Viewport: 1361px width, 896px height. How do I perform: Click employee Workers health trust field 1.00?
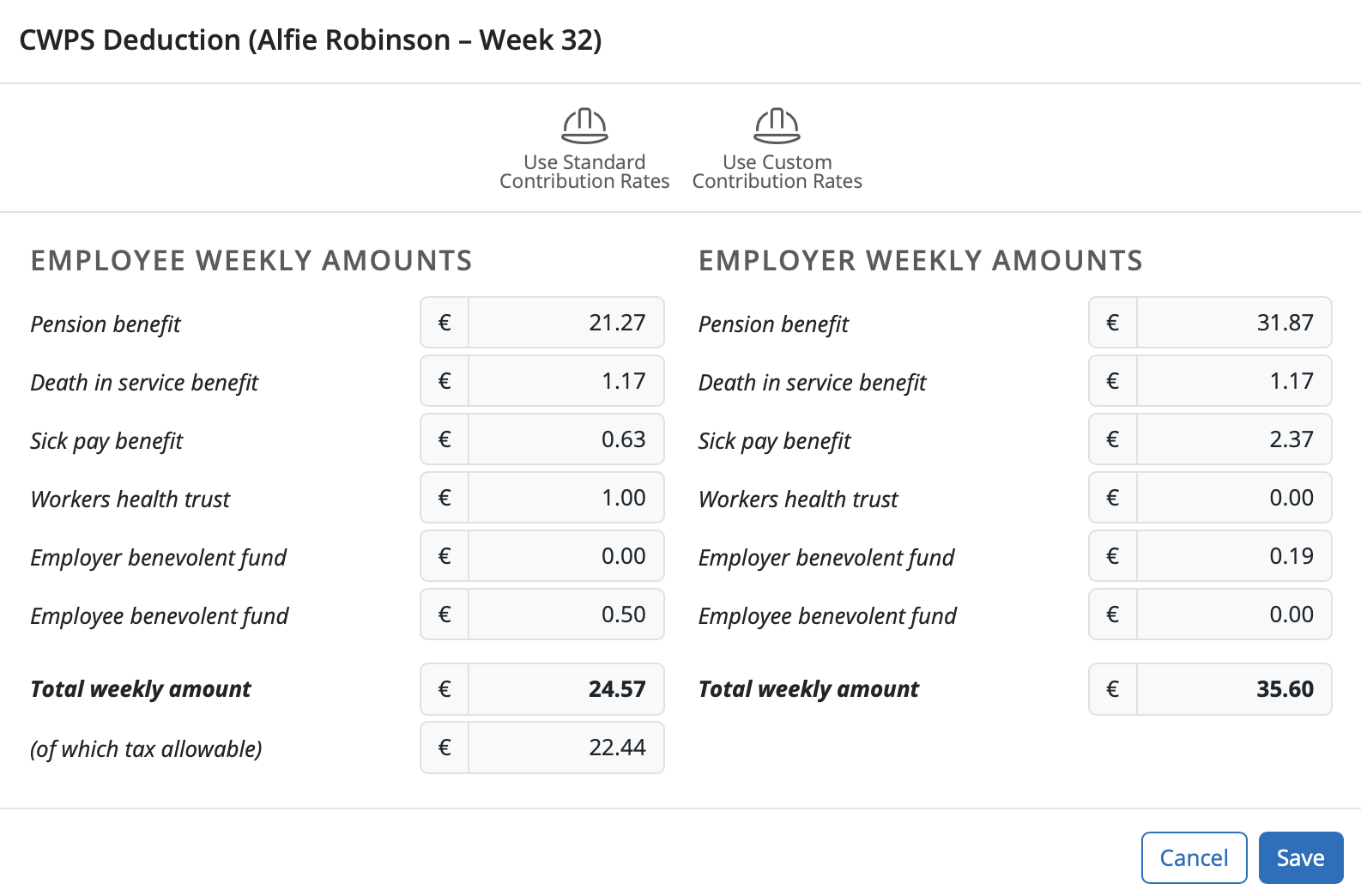(566, 498)
